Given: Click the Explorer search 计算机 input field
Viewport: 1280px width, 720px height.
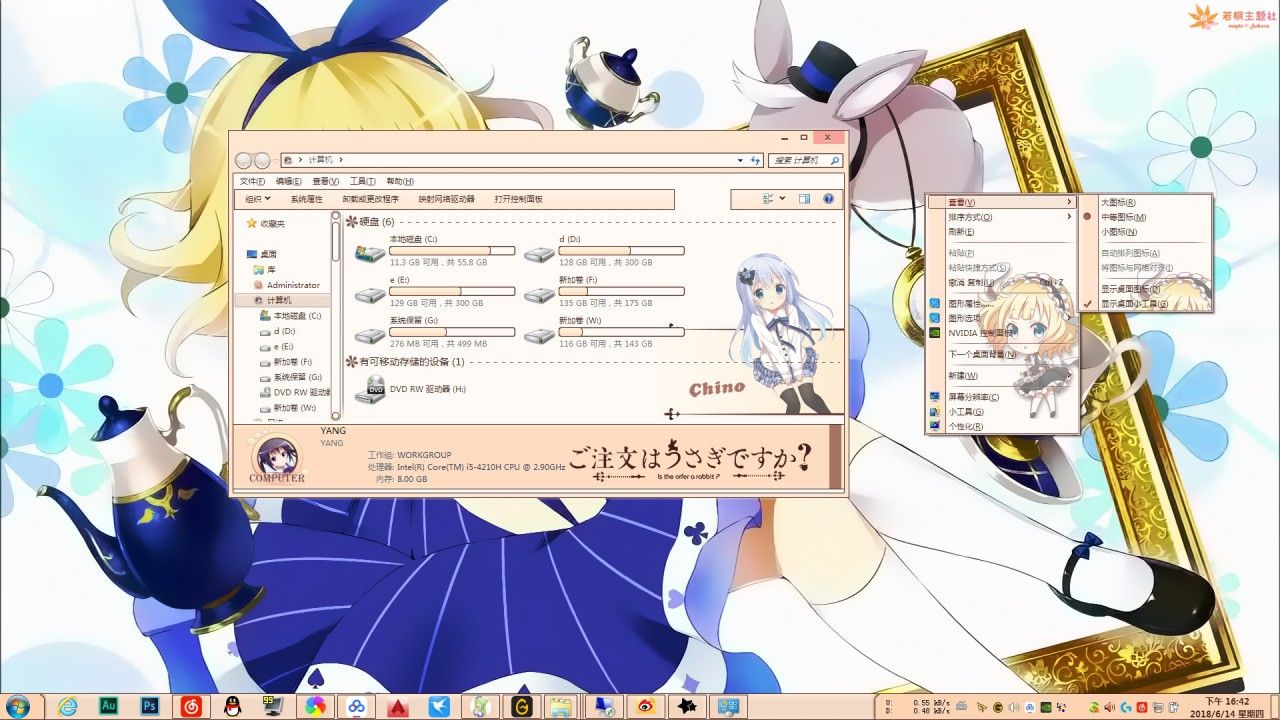Looking at the screenshot, I should [x=805, y=160].
